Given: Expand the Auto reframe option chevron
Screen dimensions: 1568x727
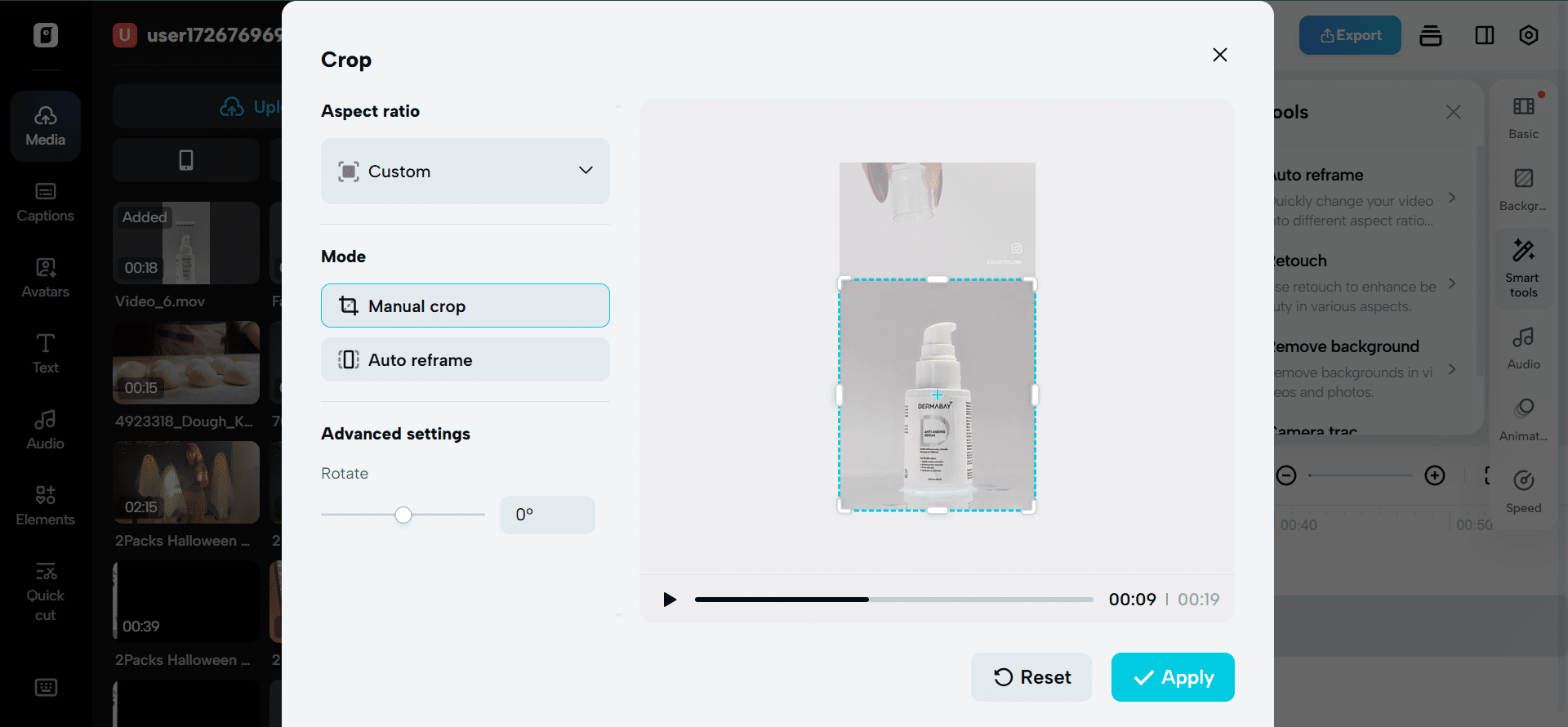Looking at the screenshot, I should click(x=1452, y=198).
